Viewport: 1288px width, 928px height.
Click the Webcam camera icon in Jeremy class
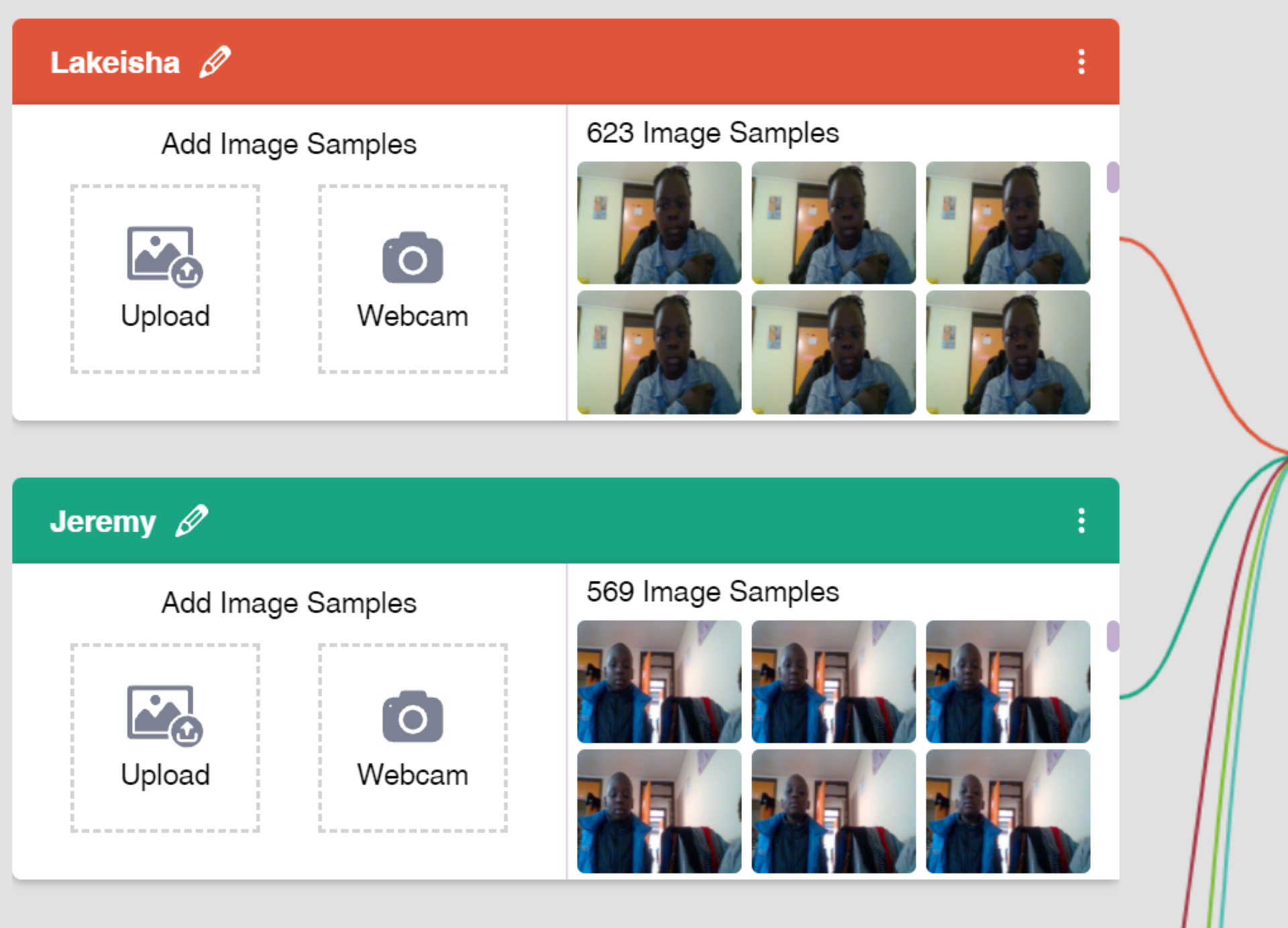coord(413,717)
